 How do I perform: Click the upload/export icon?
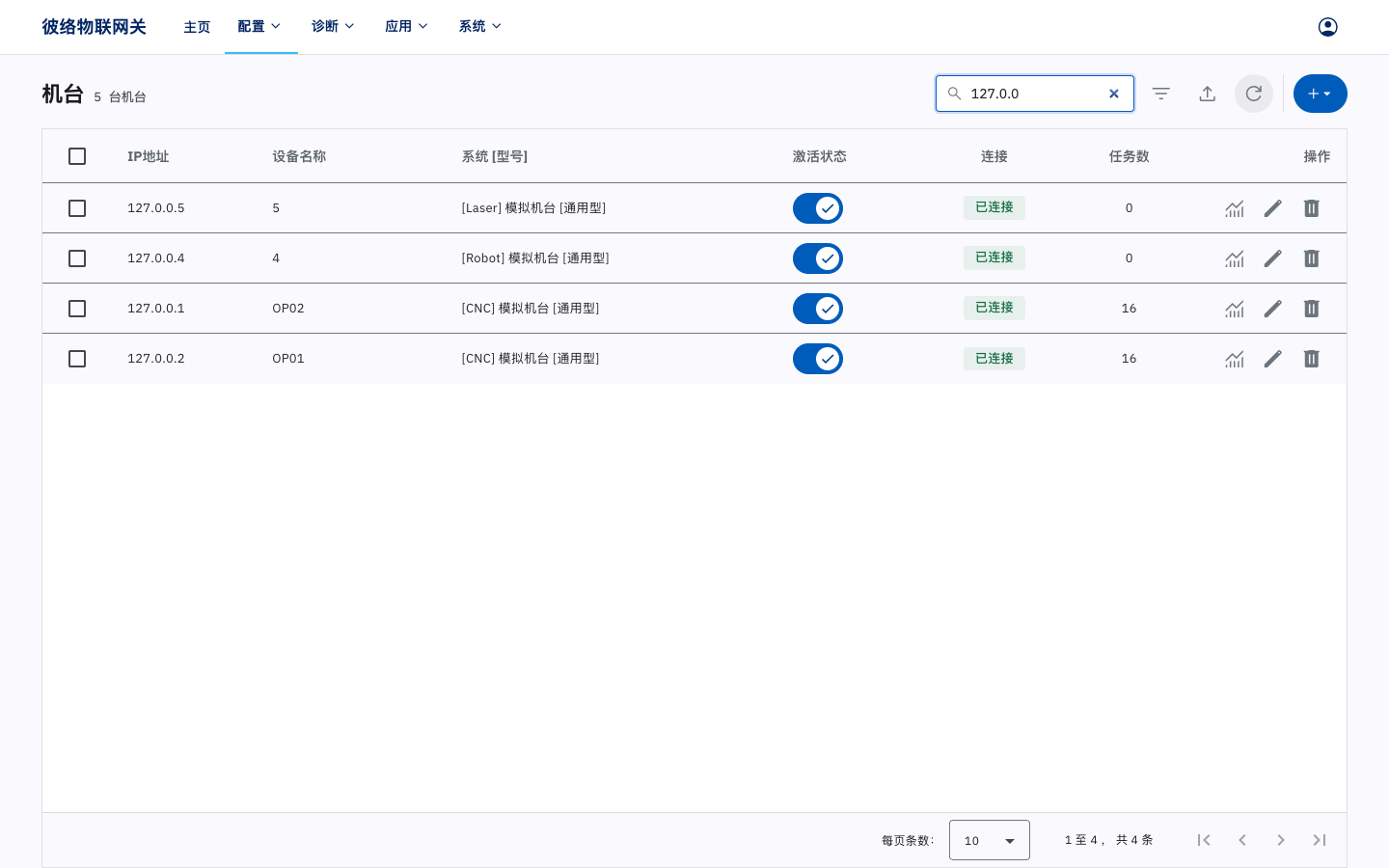[x=1208, y=94]
